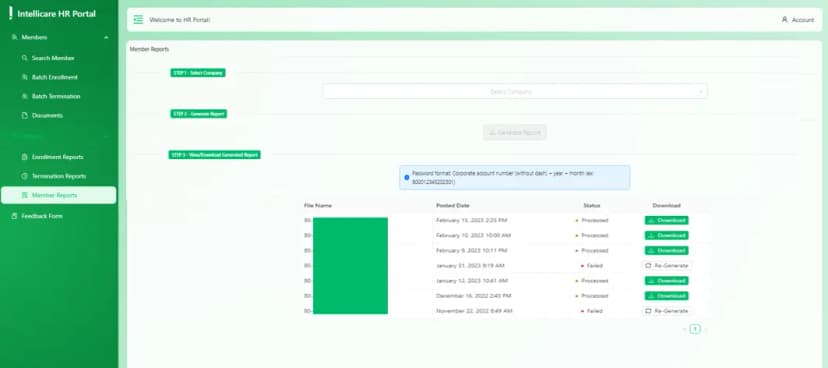Screen dimensions: 828x368
Task: Click the Search Member magnifier icon
Action: [x=24, y=58]
